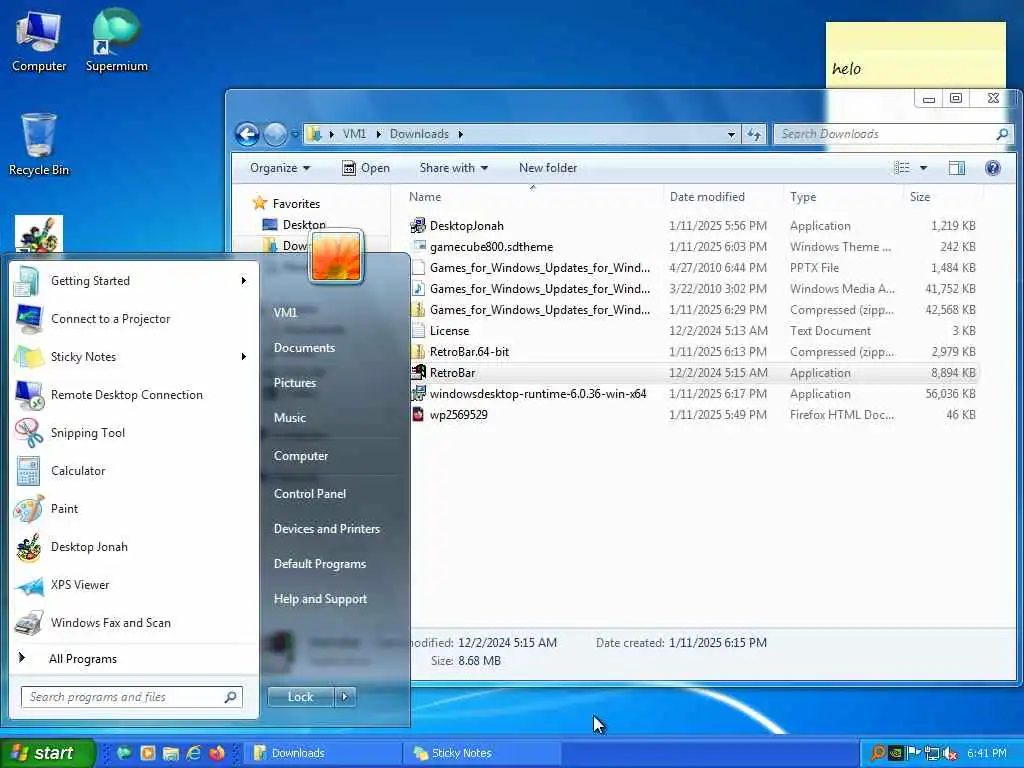Viewport: 1024px width, 768px height.
Task: Open address bar history dropdown
Action: (x=731, y=135)
